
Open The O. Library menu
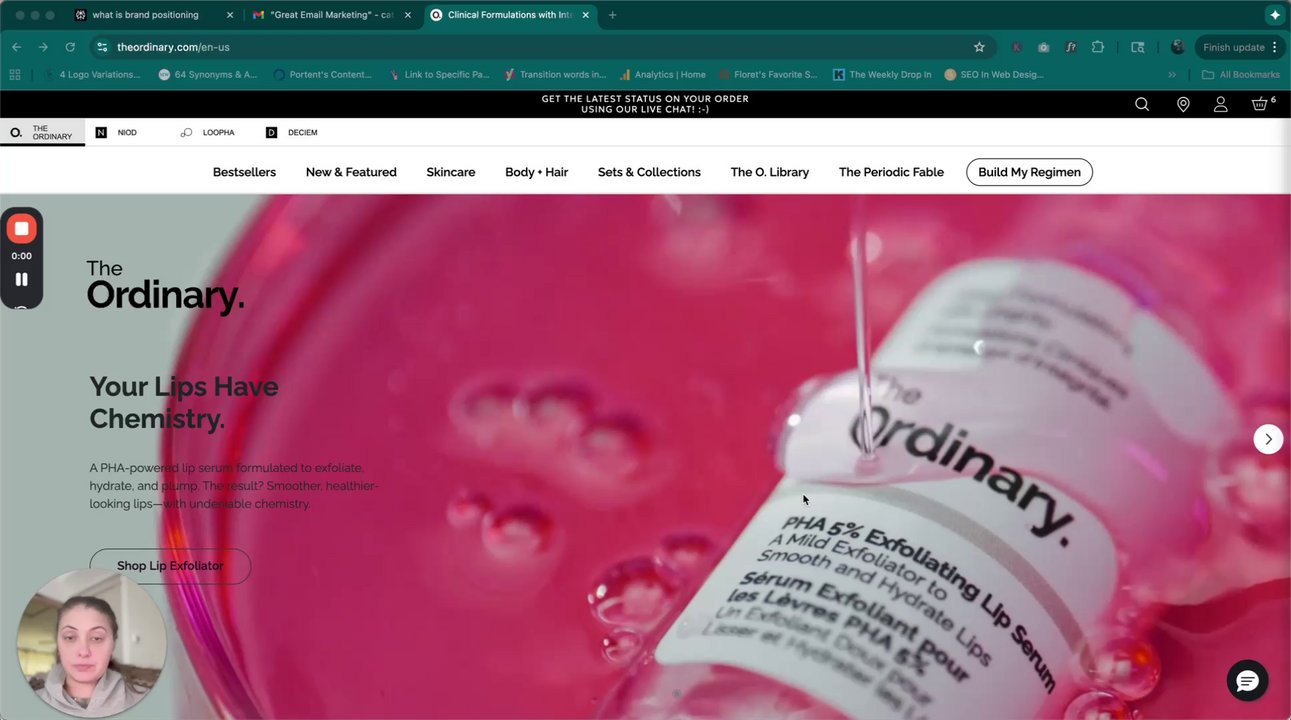pyautogui.click(x=770, y=172)
